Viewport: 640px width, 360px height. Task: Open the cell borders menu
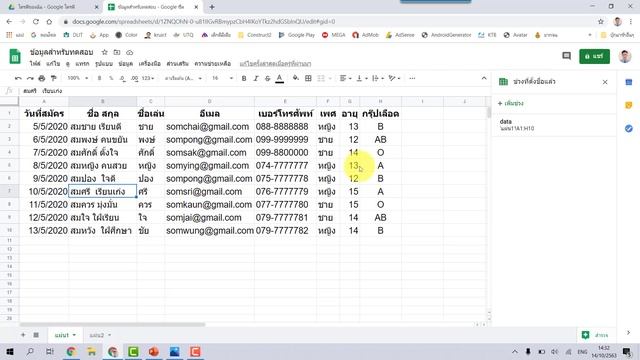(x=308, y=78)
